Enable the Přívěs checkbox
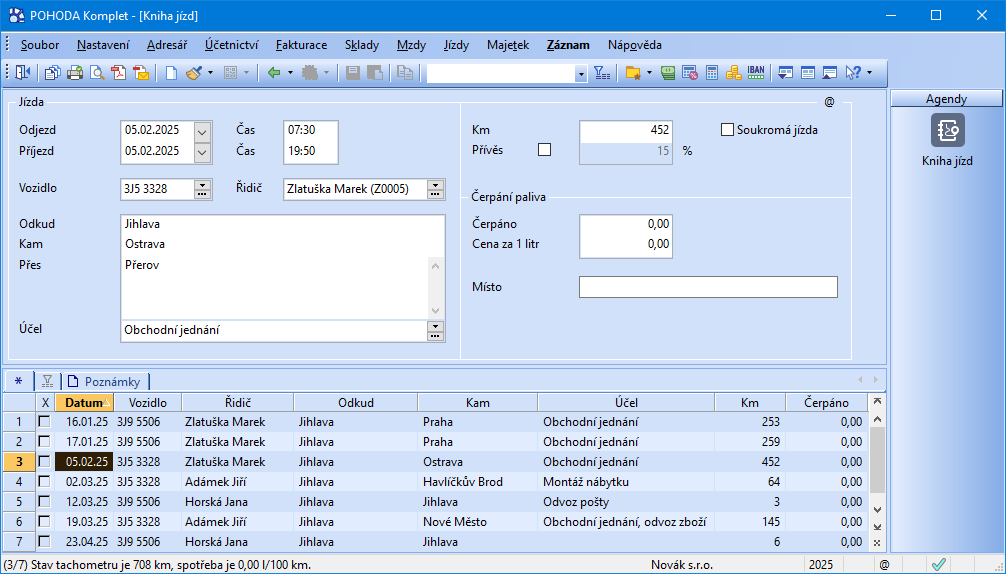 click(544, 150)
